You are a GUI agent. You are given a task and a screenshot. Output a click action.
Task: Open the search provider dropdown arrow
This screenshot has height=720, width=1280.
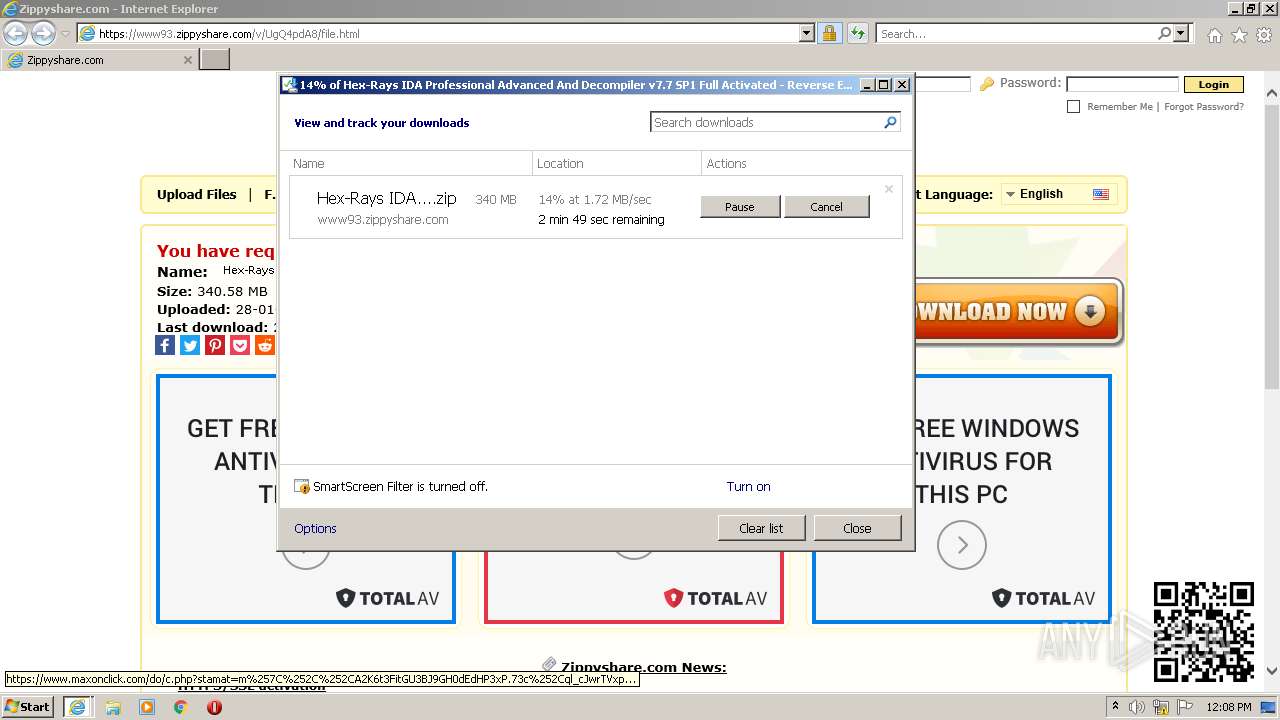pos(1182,33)
